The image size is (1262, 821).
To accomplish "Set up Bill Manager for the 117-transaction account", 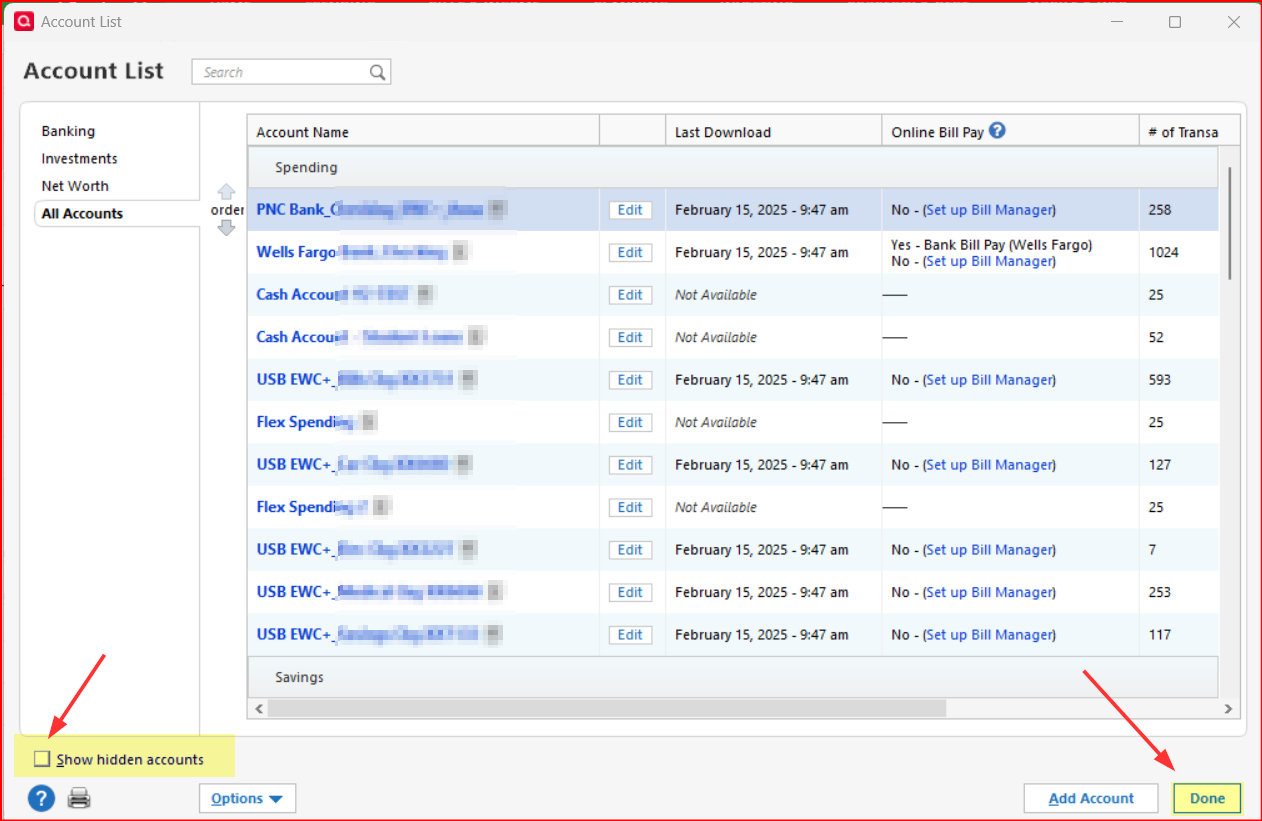I will (x=989, y=635).
